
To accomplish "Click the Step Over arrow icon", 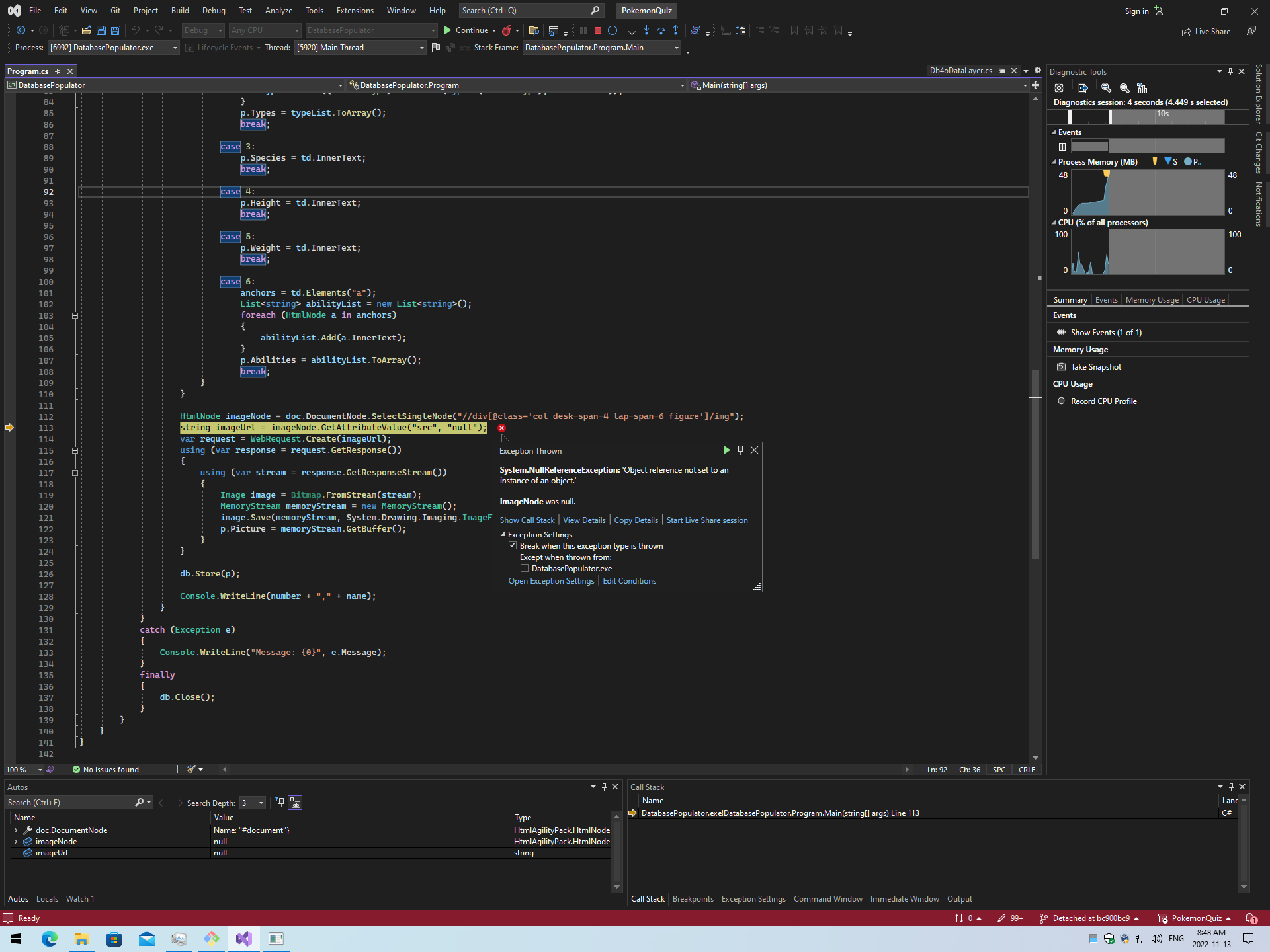I will [661, 30].
